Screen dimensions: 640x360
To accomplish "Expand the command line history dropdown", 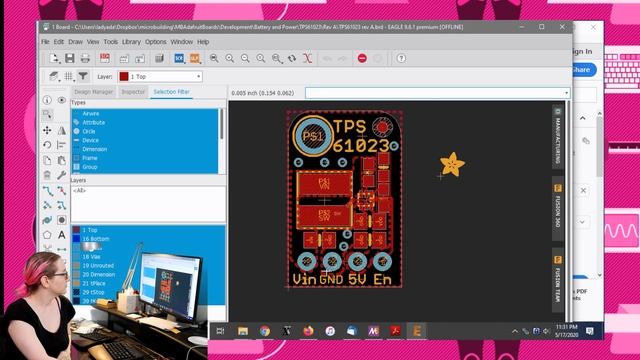I will coord(566,93).
